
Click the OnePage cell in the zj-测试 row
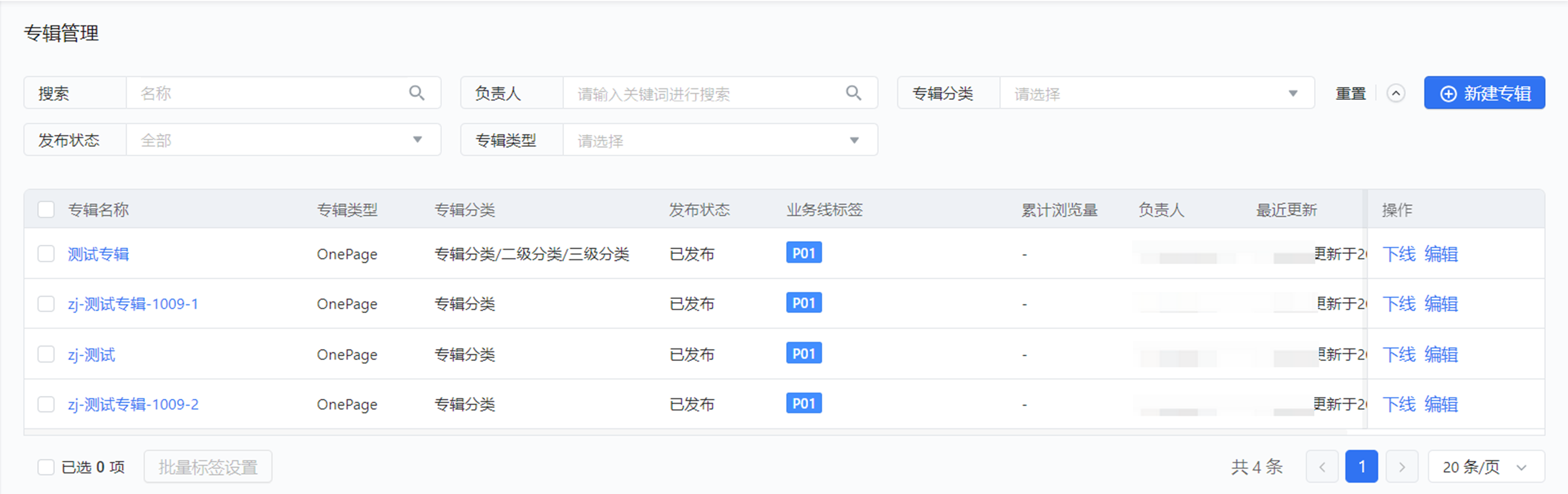point(347,354)
